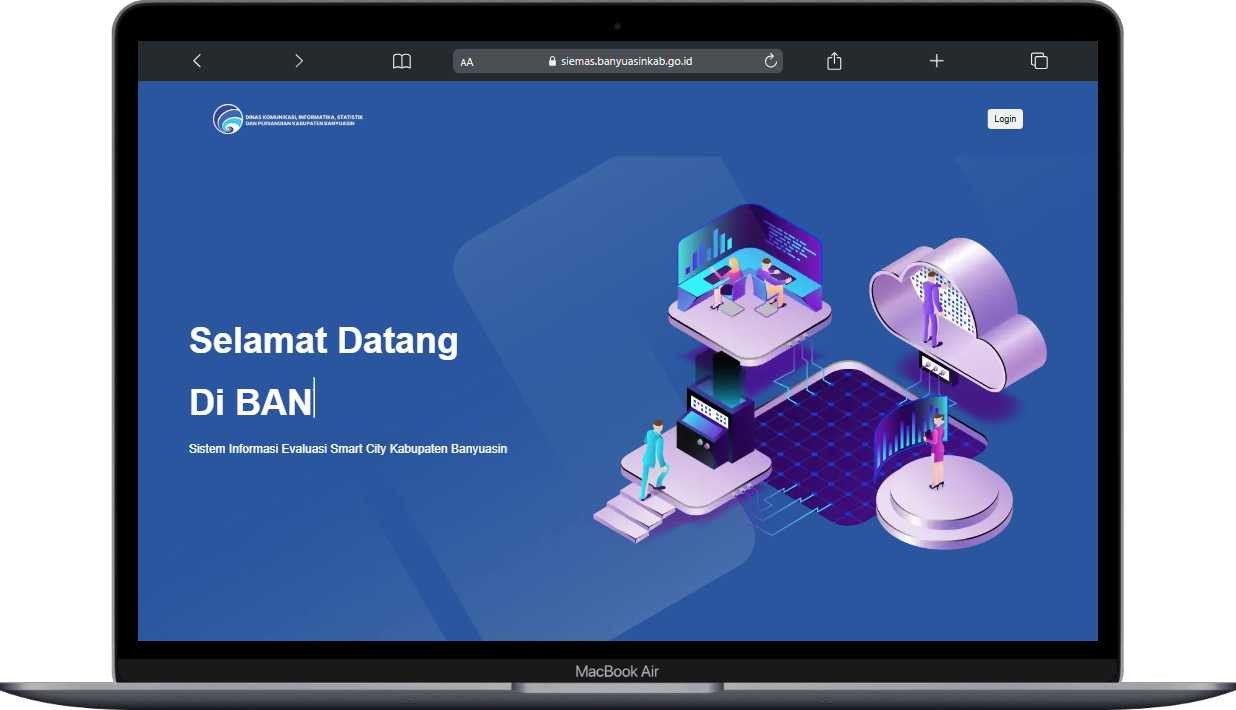Screen dimensions: 1236x710
Task: Select the siemas.banyuasinkab.go.id address field
Action: click(x=618, y=61)
